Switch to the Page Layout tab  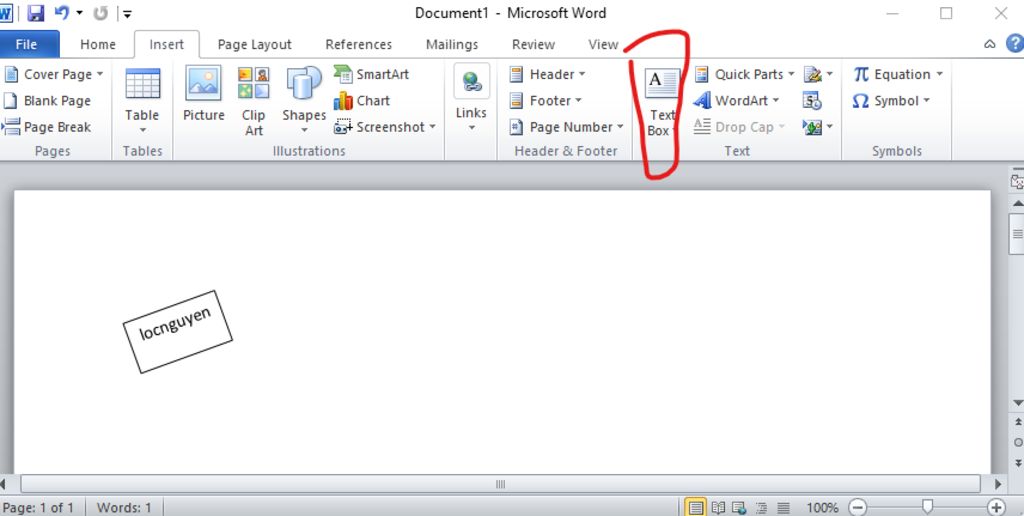point(255,44)
